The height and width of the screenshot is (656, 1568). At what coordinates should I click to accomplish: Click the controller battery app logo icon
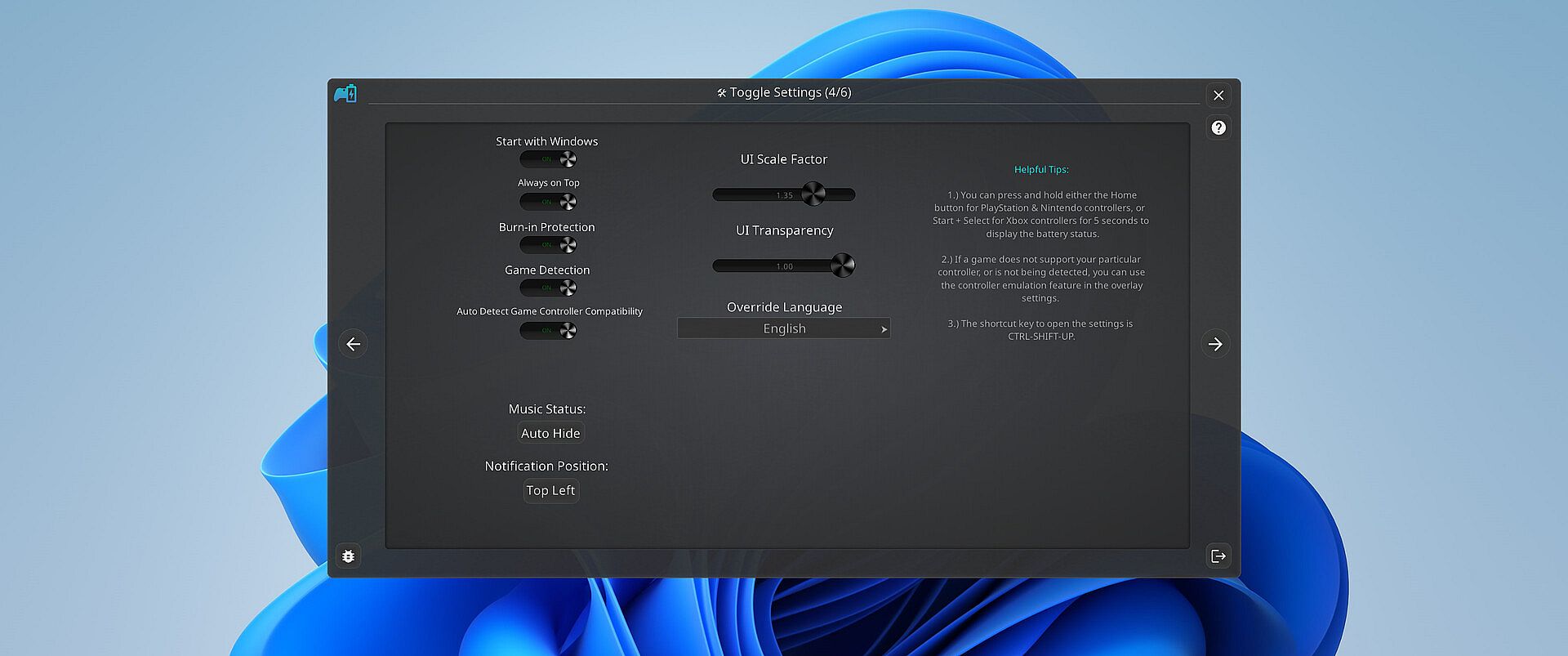[x=345, y=94]
